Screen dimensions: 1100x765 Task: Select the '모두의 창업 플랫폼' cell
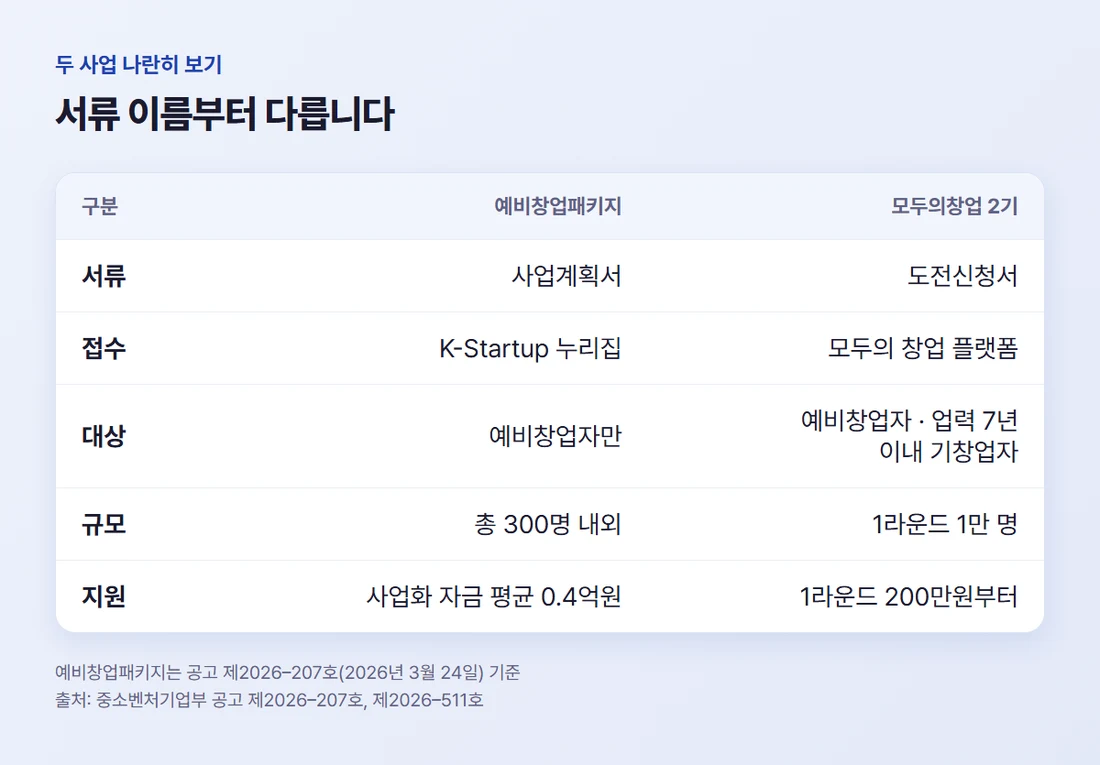click(923, 348)
